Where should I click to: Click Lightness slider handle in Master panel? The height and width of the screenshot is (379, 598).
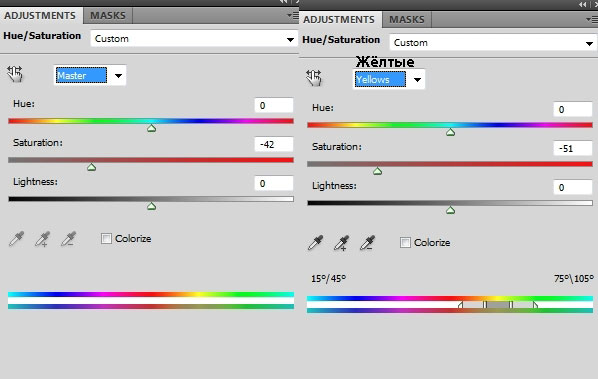(151, 206)
